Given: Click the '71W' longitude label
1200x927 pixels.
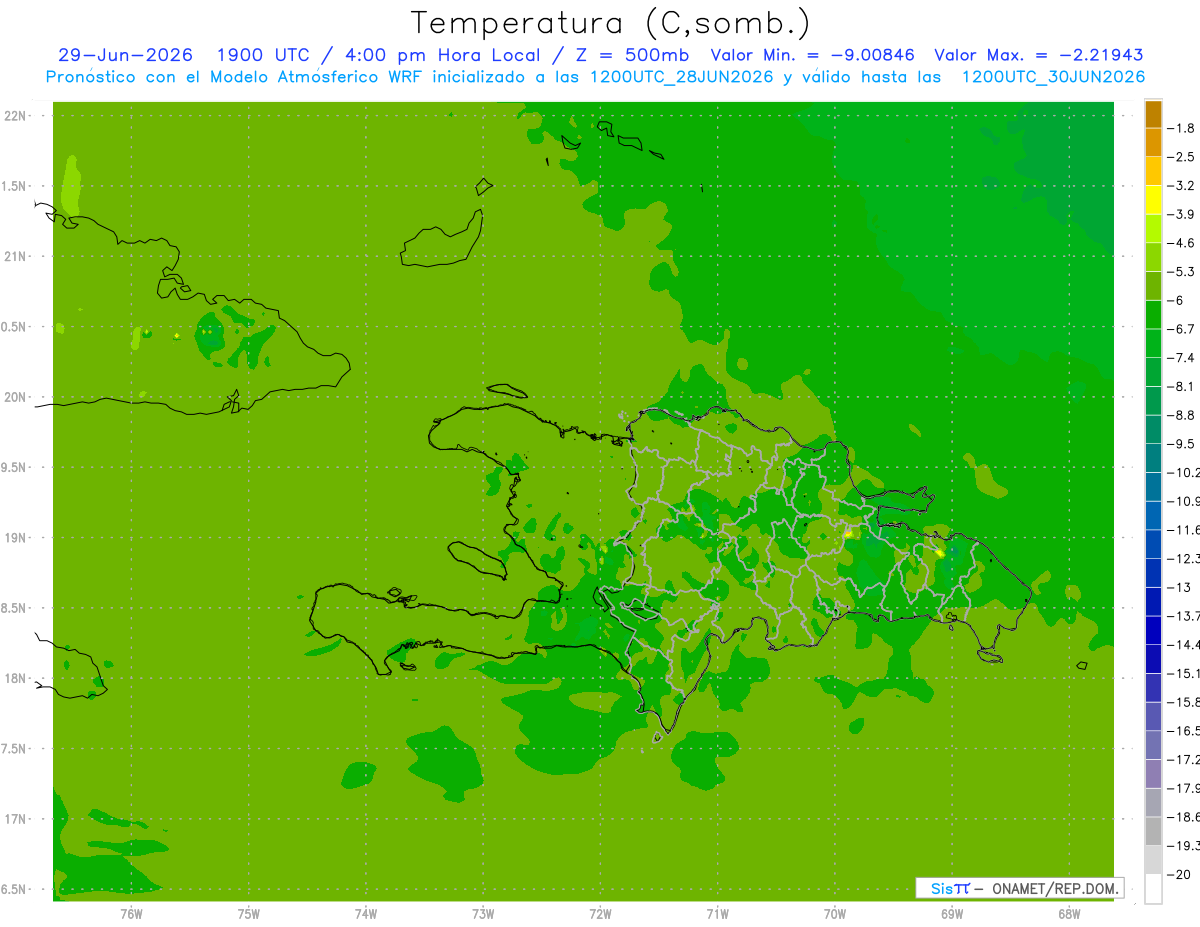Looking at the screenshot, I should coord(717,914).
